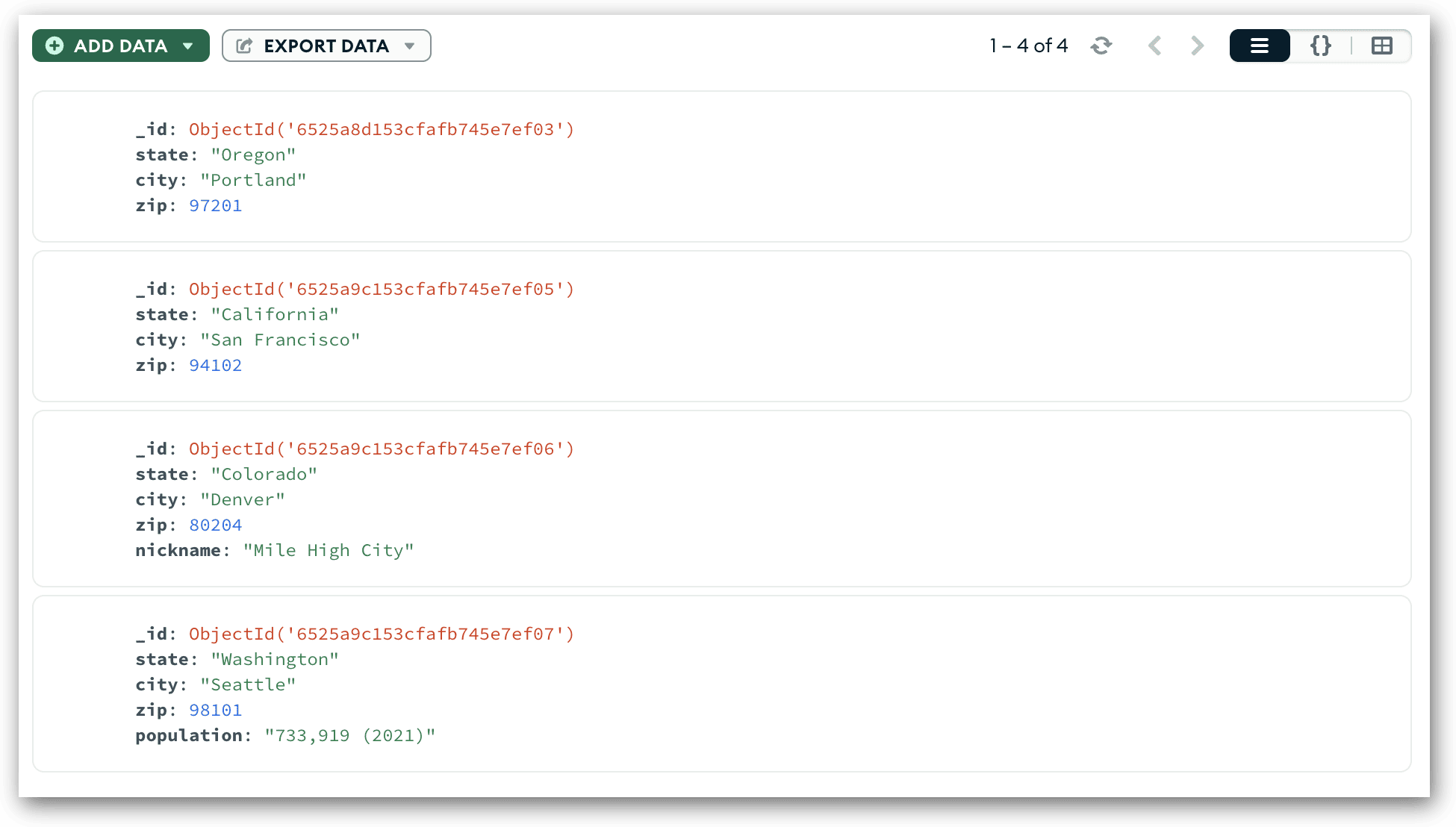Click the refresh documents icon
1456x827 pixels.
click(1101, 46)
